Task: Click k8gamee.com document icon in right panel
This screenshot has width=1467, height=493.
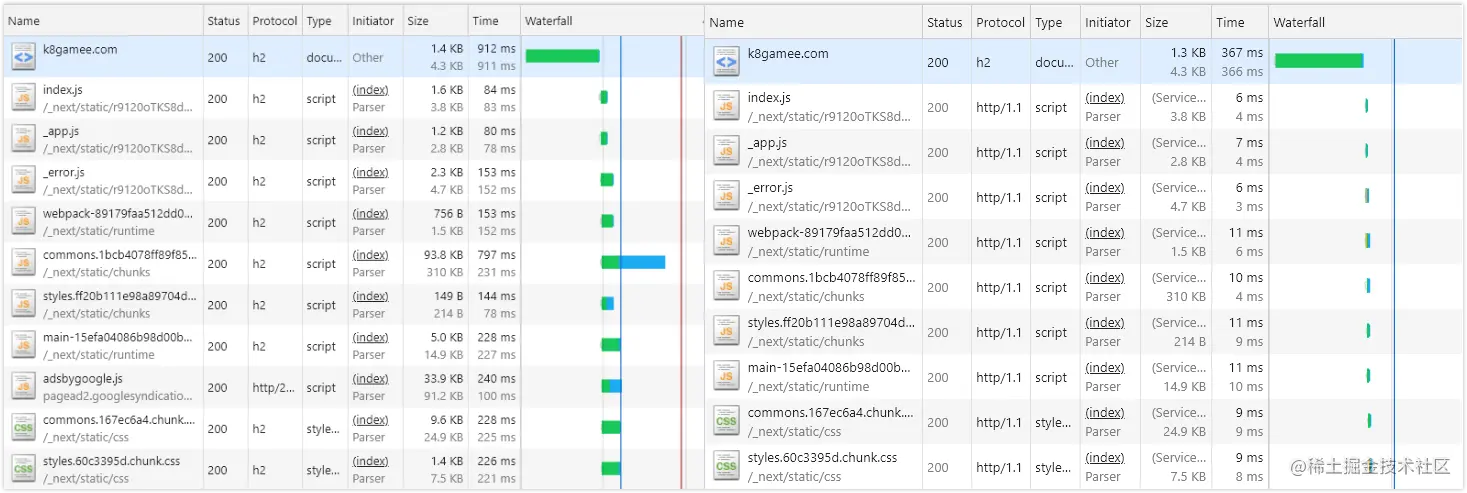Action: tap(726, 63)
